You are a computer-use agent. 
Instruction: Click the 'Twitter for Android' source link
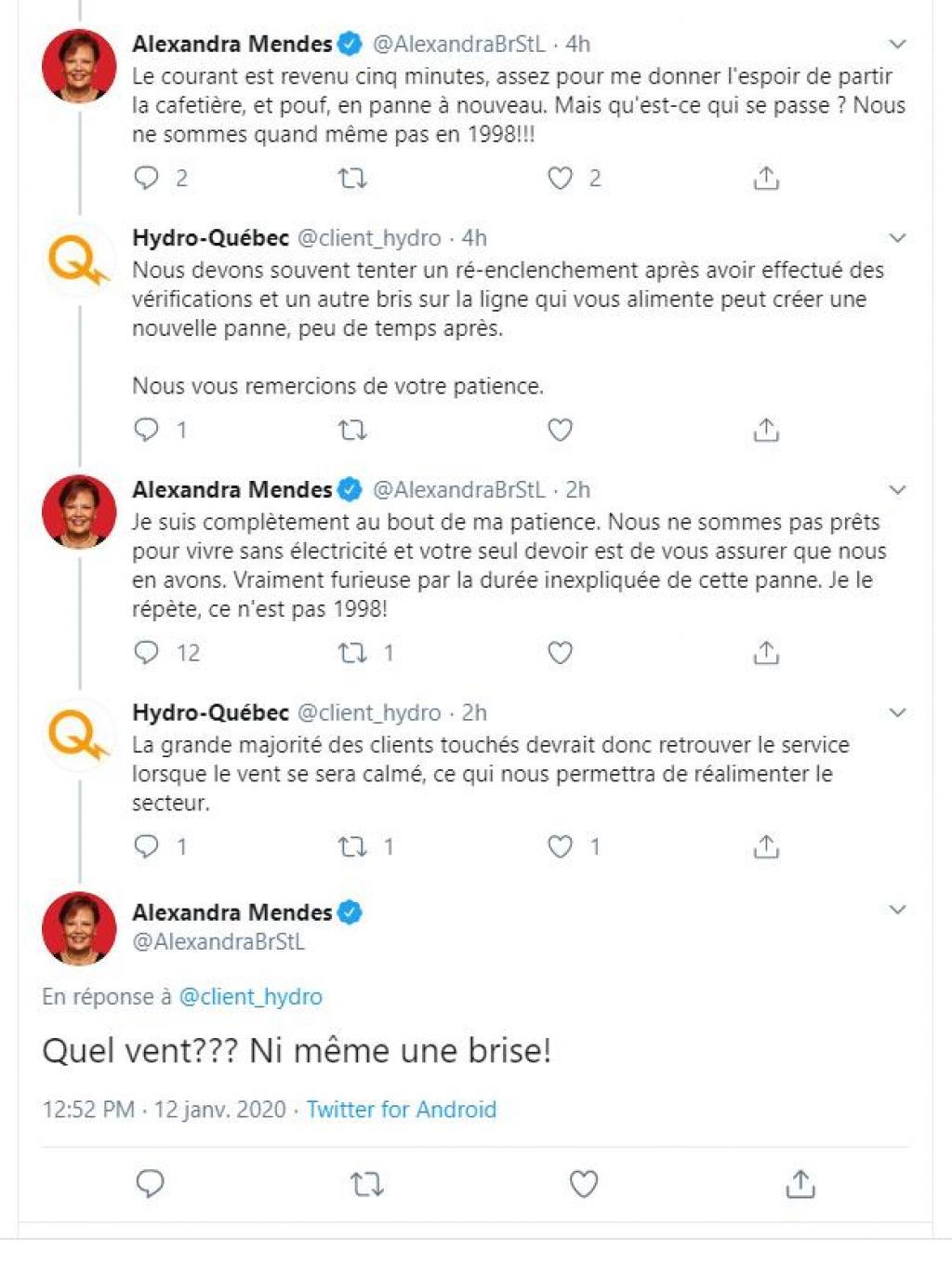401,1109
